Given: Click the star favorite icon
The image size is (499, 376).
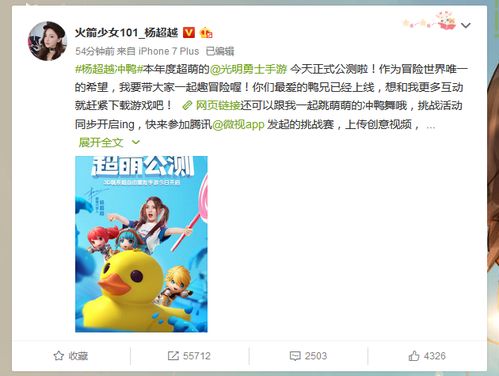Looking at the screenshot, I should [59, 356].
